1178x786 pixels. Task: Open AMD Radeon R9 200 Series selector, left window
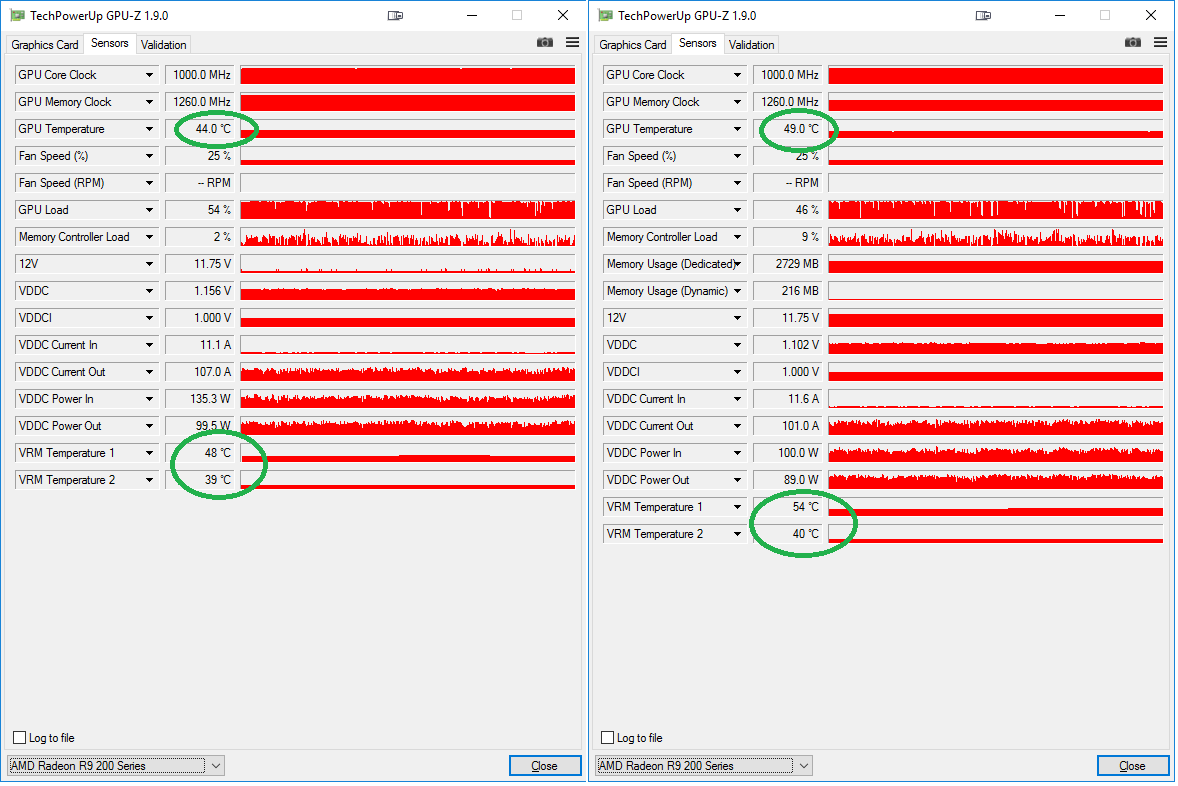pos(116,766)
